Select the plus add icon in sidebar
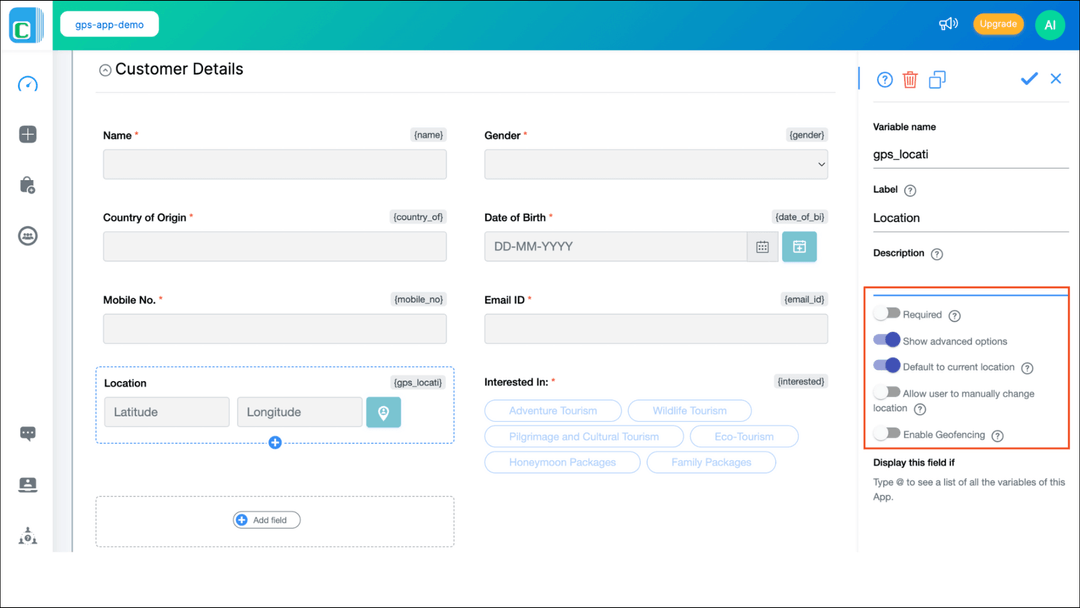Image resolution: width=1080 pixels, height=608 pixels. pyautogui.click(x=27, y=134)
